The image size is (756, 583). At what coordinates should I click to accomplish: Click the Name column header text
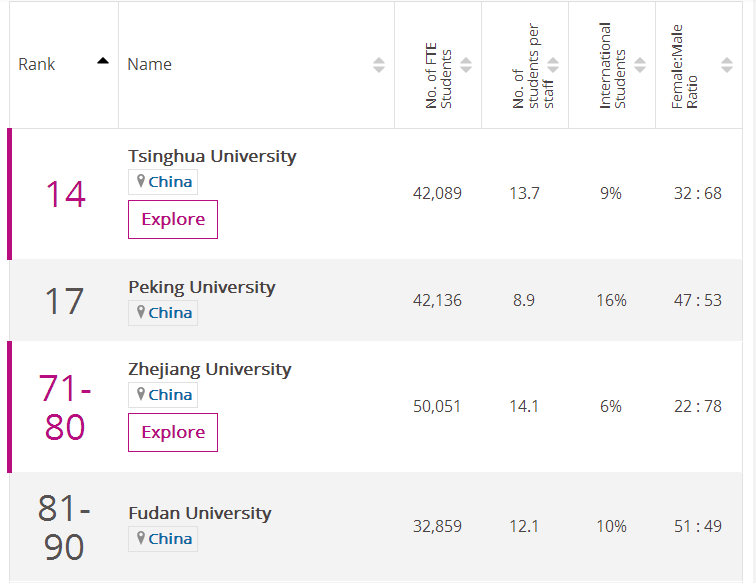[x=149, y=64]
